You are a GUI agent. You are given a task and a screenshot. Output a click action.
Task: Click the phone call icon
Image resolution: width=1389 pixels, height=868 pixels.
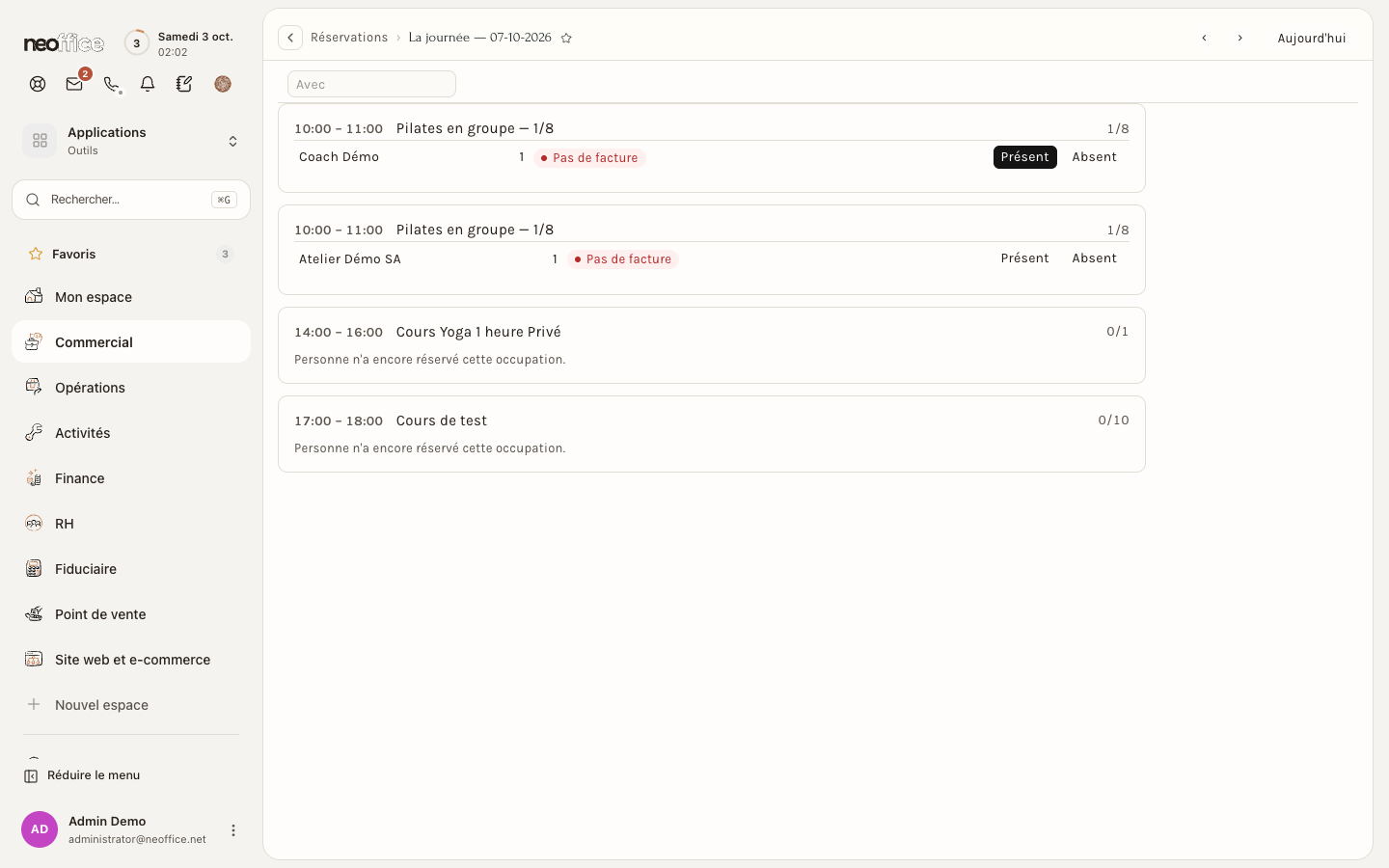[x=112, y=84]
